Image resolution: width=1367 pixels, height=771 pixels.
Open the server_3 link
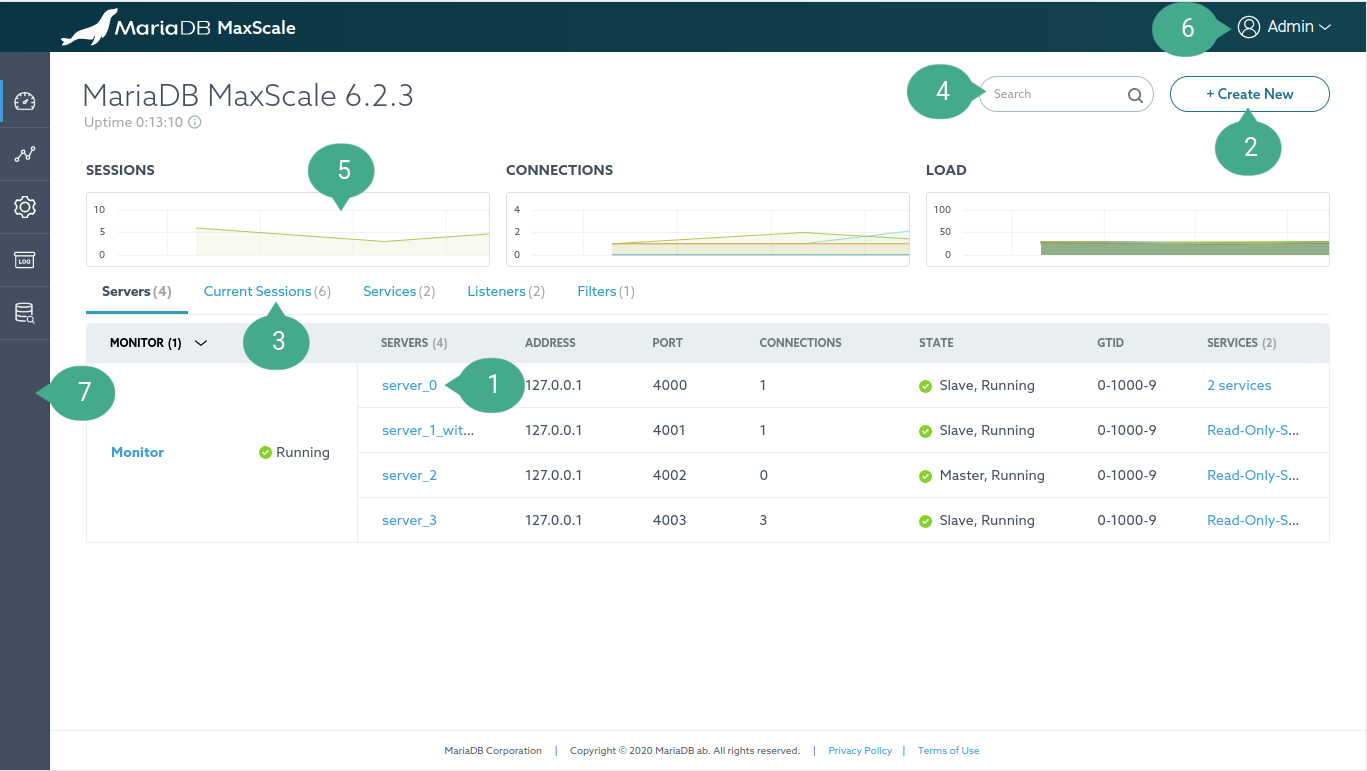point(409,520)
